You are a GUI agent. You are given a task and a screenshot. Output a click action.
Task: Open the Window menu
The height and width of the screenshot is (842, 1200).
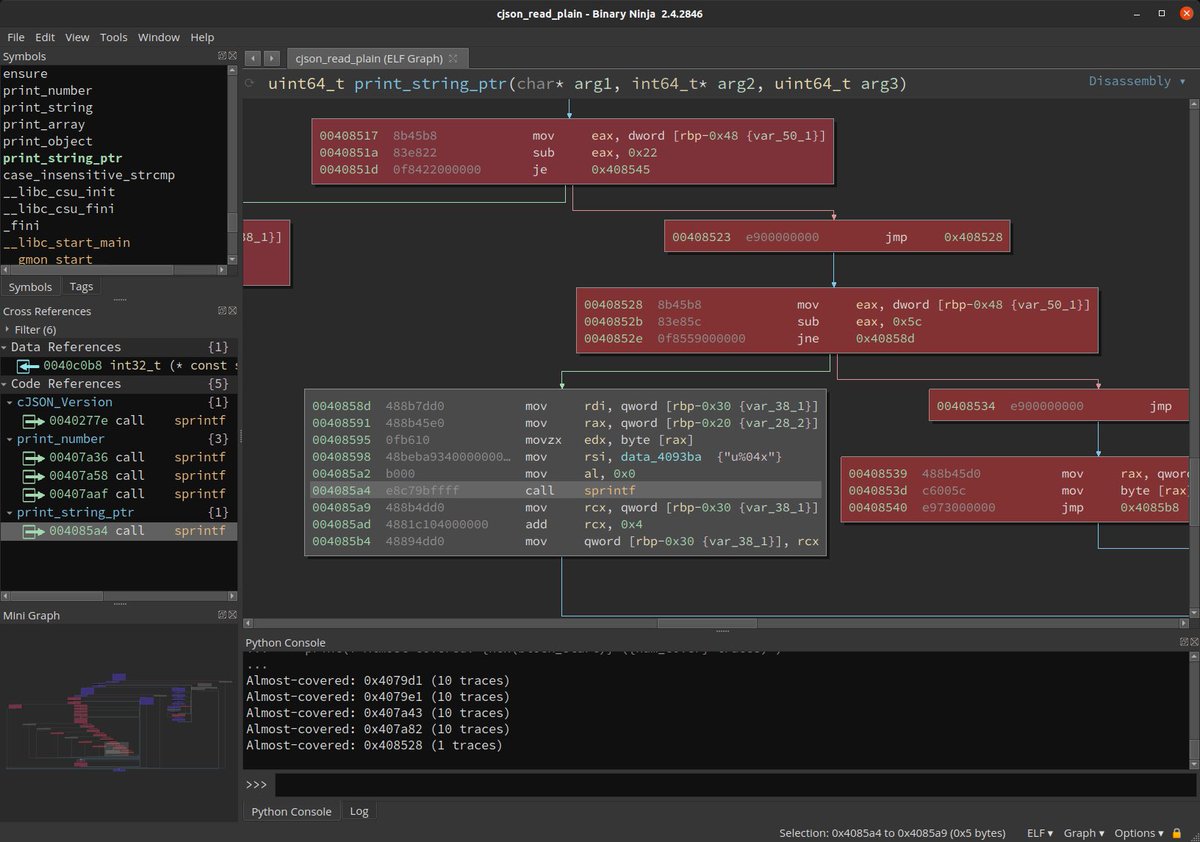159,37
